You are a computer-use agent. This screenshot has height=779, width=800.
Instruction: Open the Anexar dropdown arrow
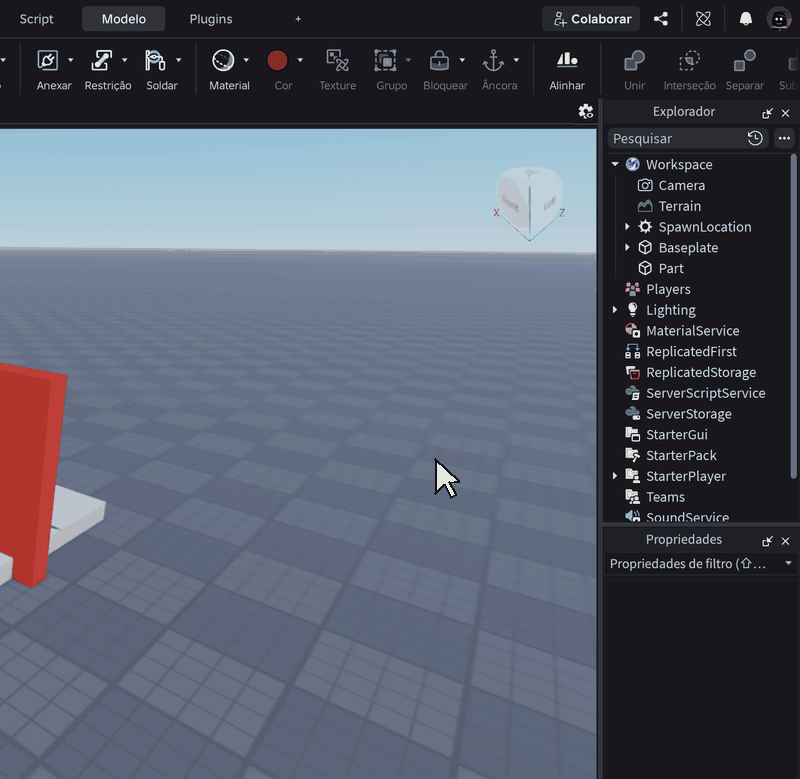point(70,60)
